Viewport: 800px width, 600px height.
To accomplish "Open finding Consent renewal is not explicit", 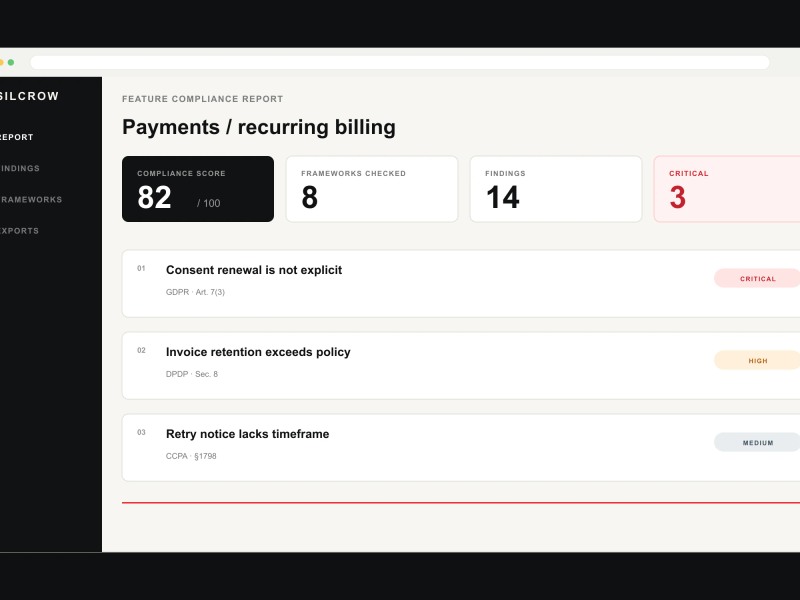I will 461,284.
